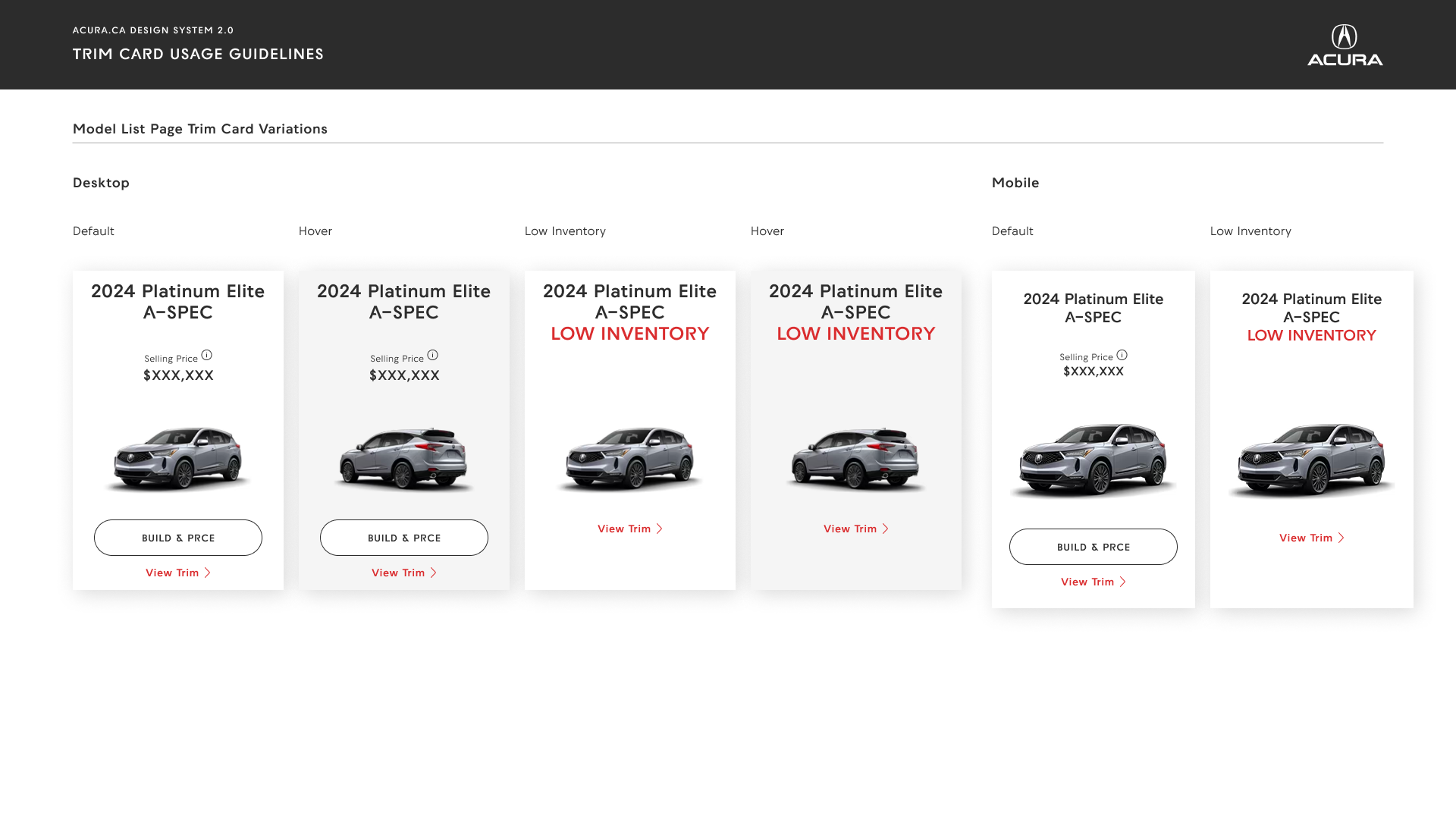Open Selling Price info icon on Desktop Default card
Image resolution: width=1456 pixels, height=819 pixels.
click(206, 355)
